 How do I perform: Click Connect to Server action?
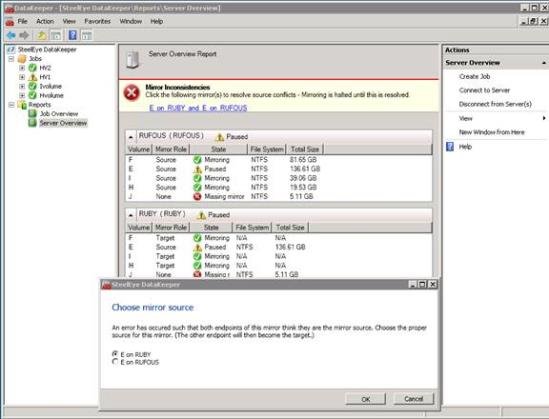pos(484,90)
